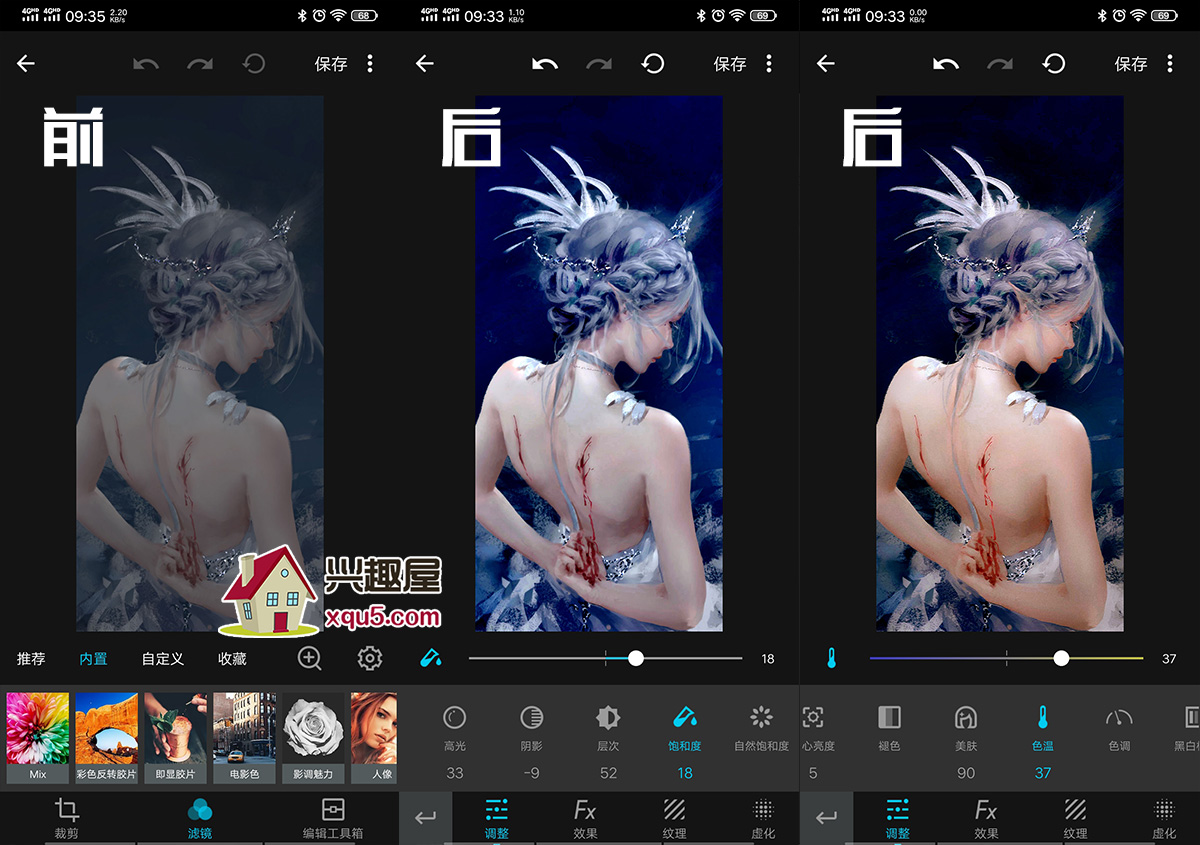Open the 编辑工具箱 toolbox
This screenshot has height=845, width=1200.
[333, 818]
